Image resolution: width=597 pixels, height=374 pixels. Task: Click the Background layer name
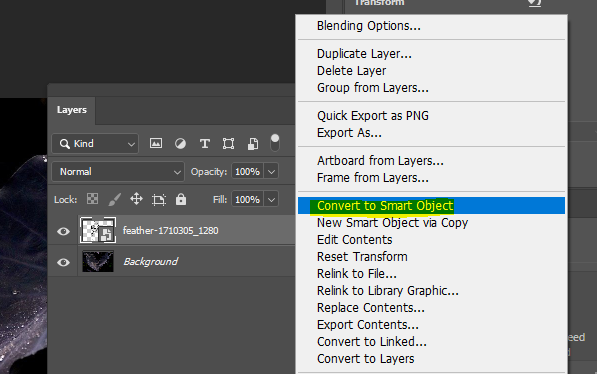click(151, 262)
